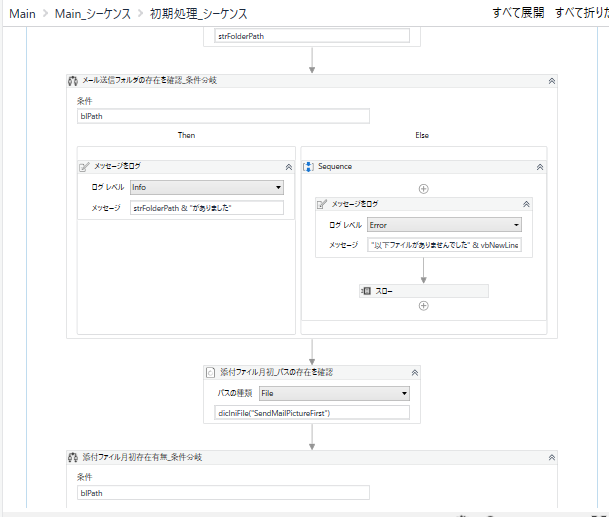
Task: Click the blPath condition field of the first If
Action: click(x=223, y=116)
